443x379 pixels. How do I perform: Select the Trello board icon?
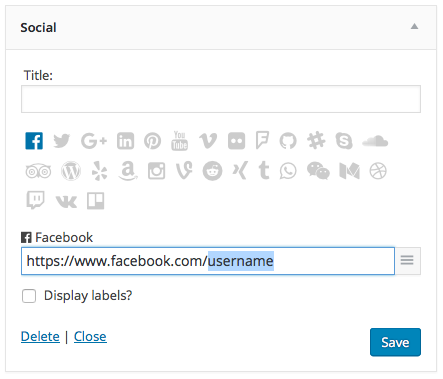pyautogui.click(x=96, y=201)
